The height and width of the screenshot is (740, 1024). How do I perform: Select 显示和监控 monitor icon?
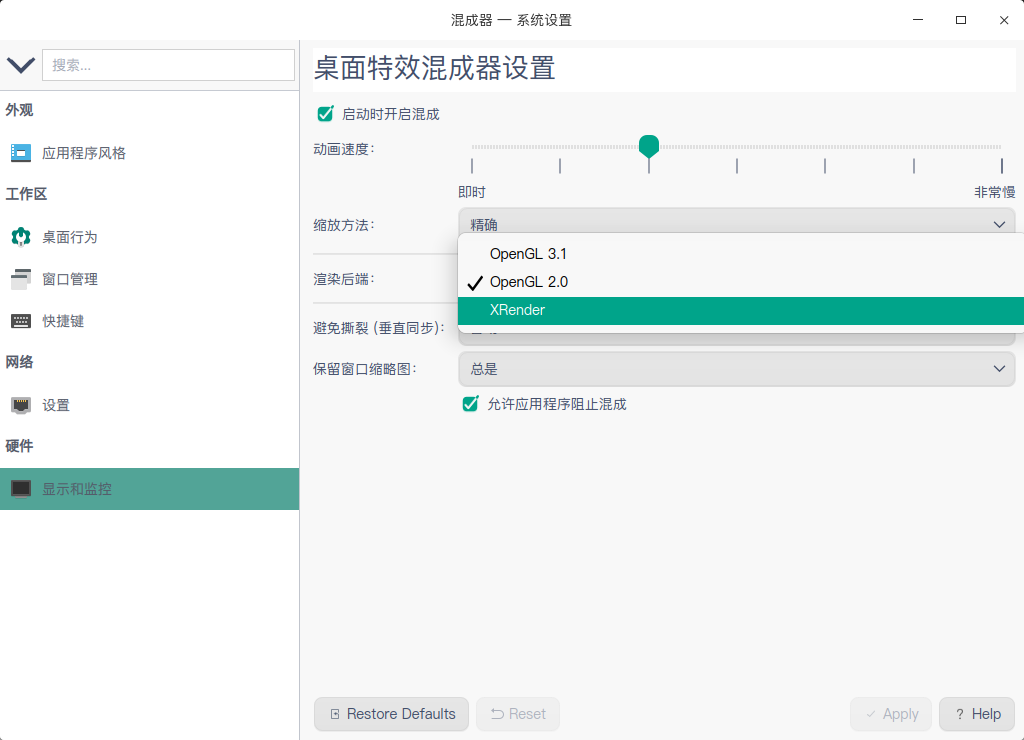click(21, 489)
